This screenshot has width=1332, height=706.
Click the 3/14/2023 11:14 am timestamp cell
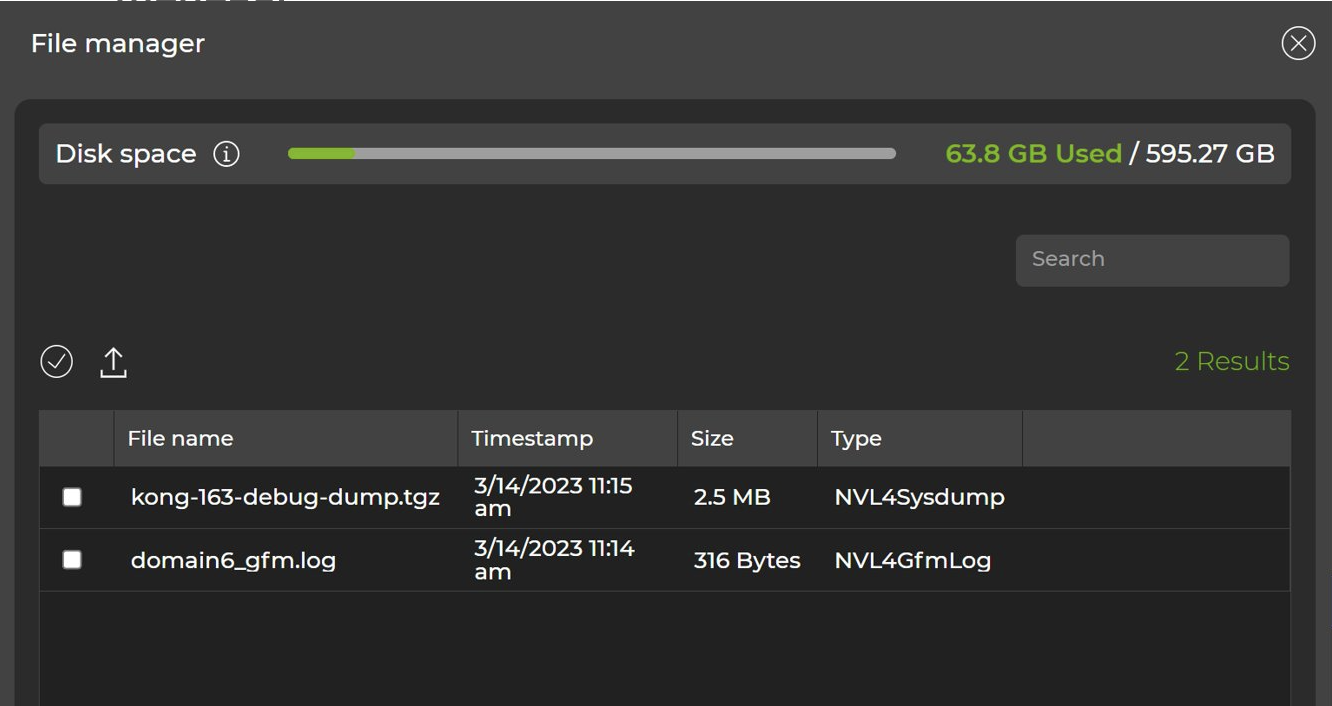[x=554, y=560]
